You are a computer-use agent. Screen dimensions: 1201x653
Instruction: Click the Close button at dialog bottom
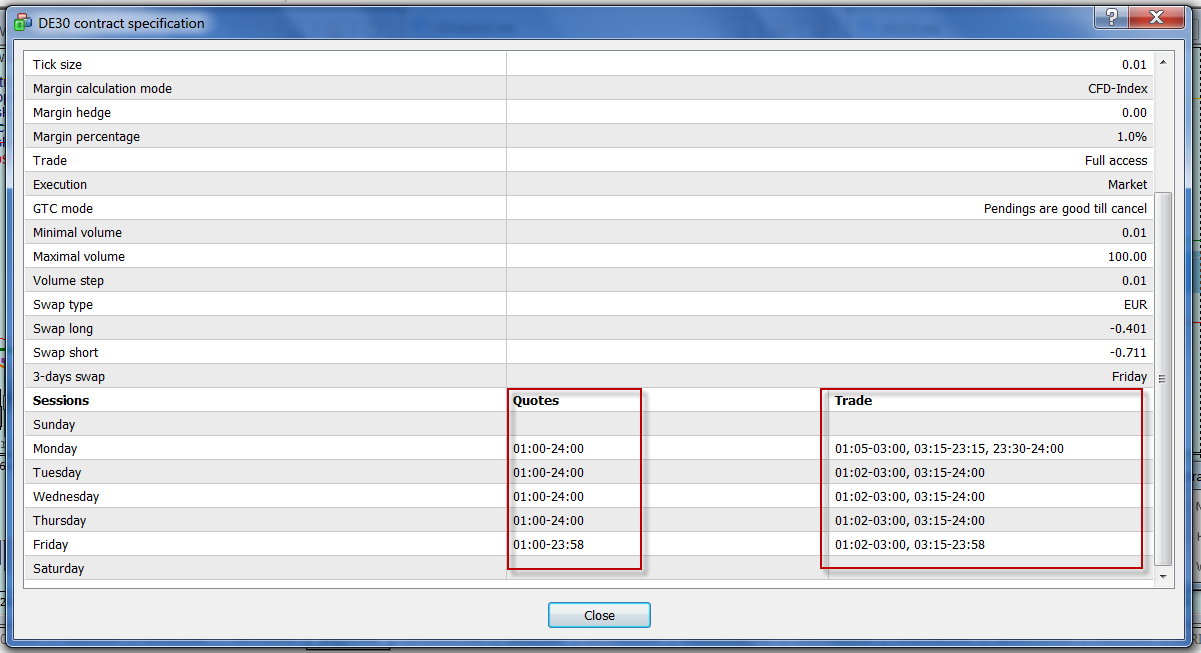pyautogui.click(x=599, y=615)
